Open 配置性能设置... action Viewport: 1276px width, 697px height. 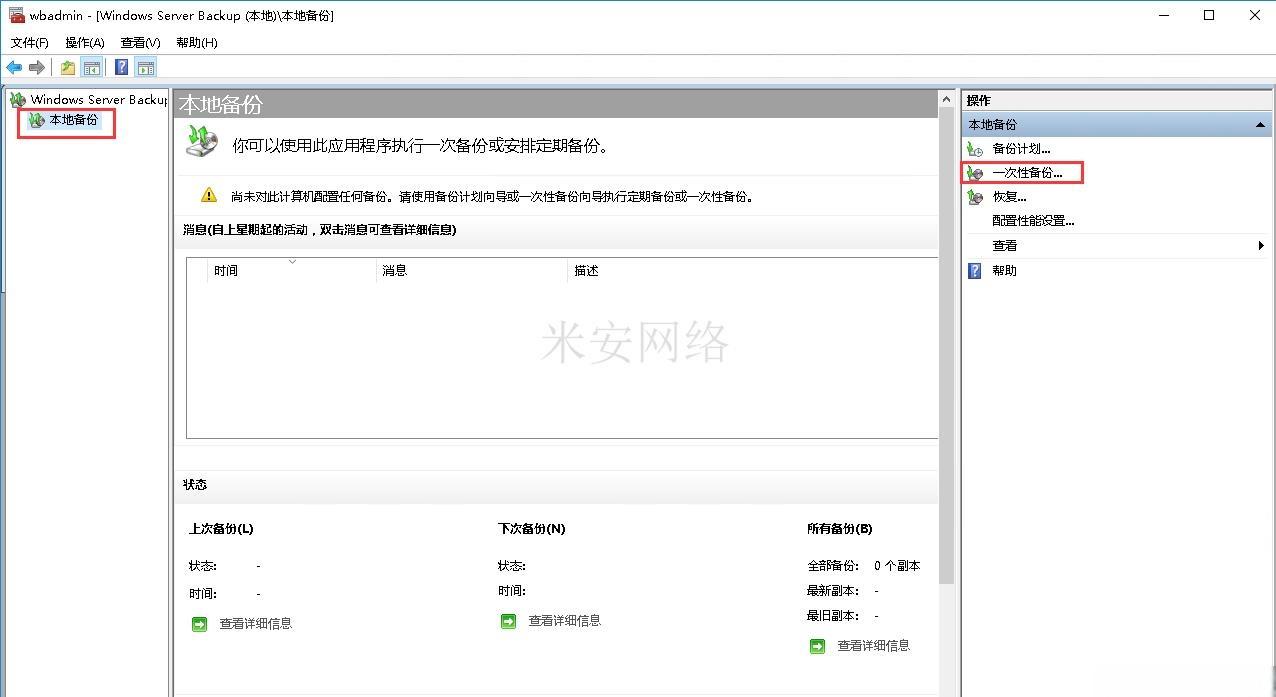click(x=1033, y=221)
